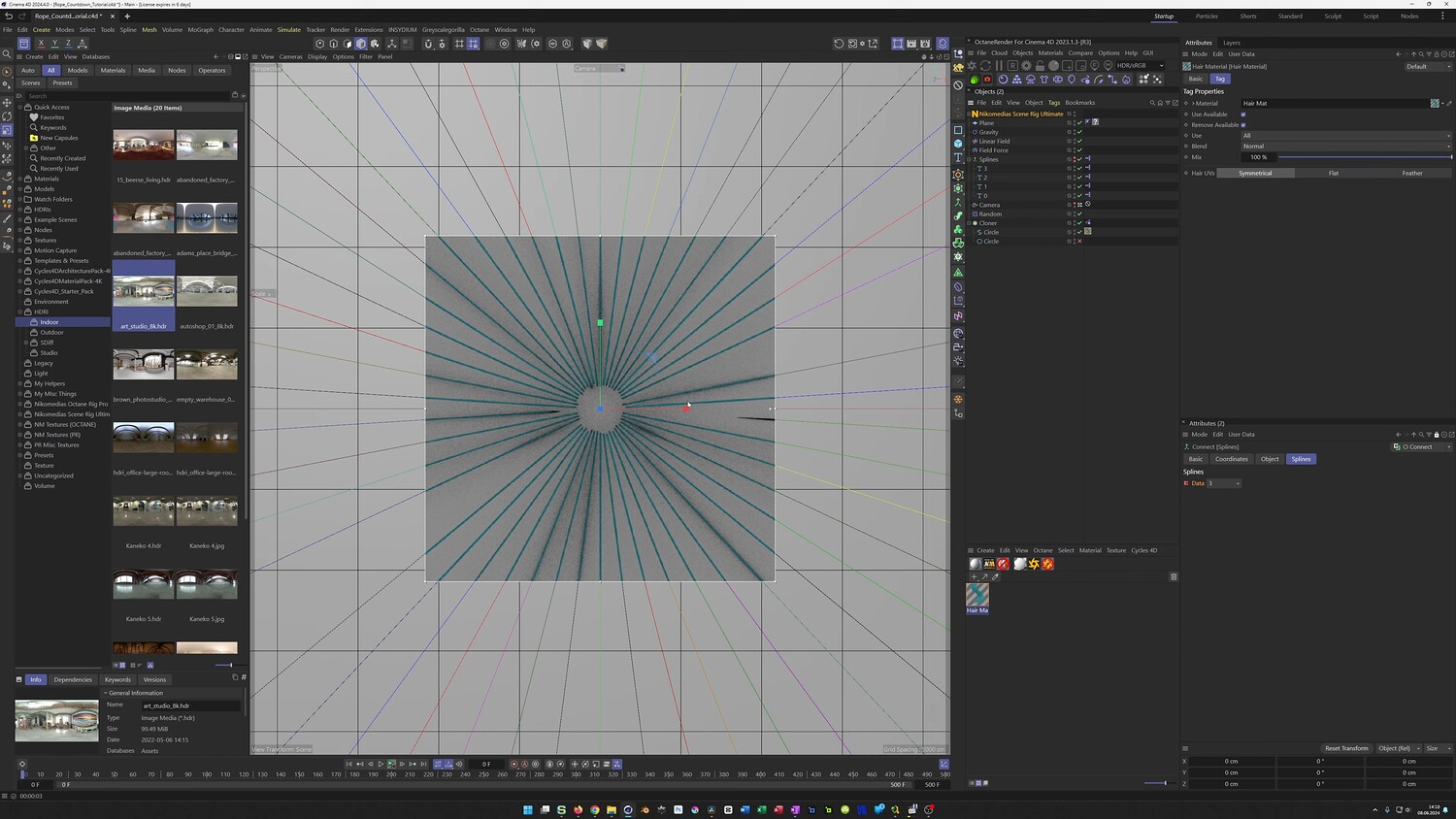Select the Move tool in left toolbar

click(x=7, y=102)
